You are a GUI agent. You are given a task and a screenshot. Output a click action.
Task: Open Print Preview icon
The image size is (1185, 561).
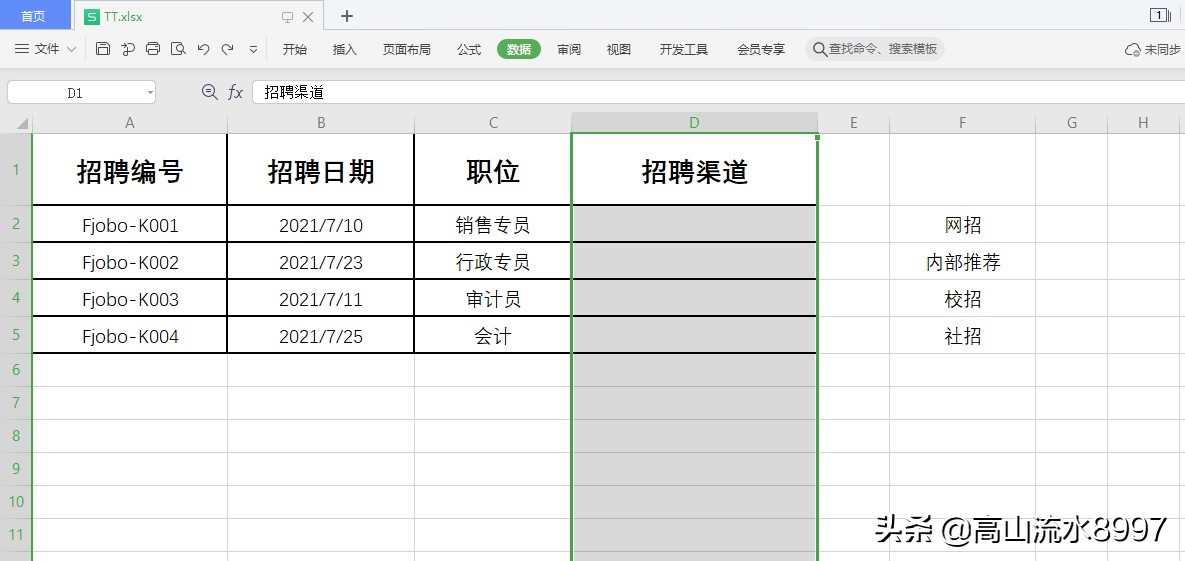[178, 49]
